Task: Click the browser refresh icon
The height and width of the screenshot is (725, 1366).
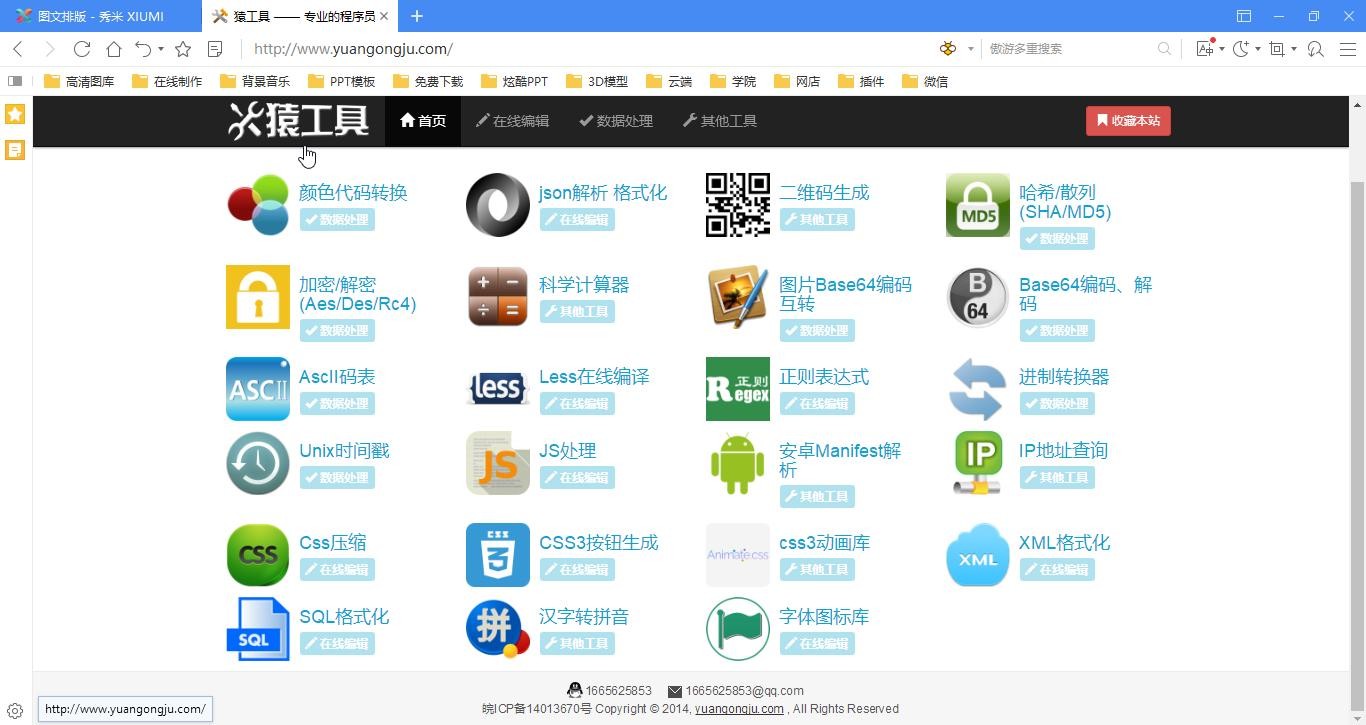Action: [x=82, y=49]
